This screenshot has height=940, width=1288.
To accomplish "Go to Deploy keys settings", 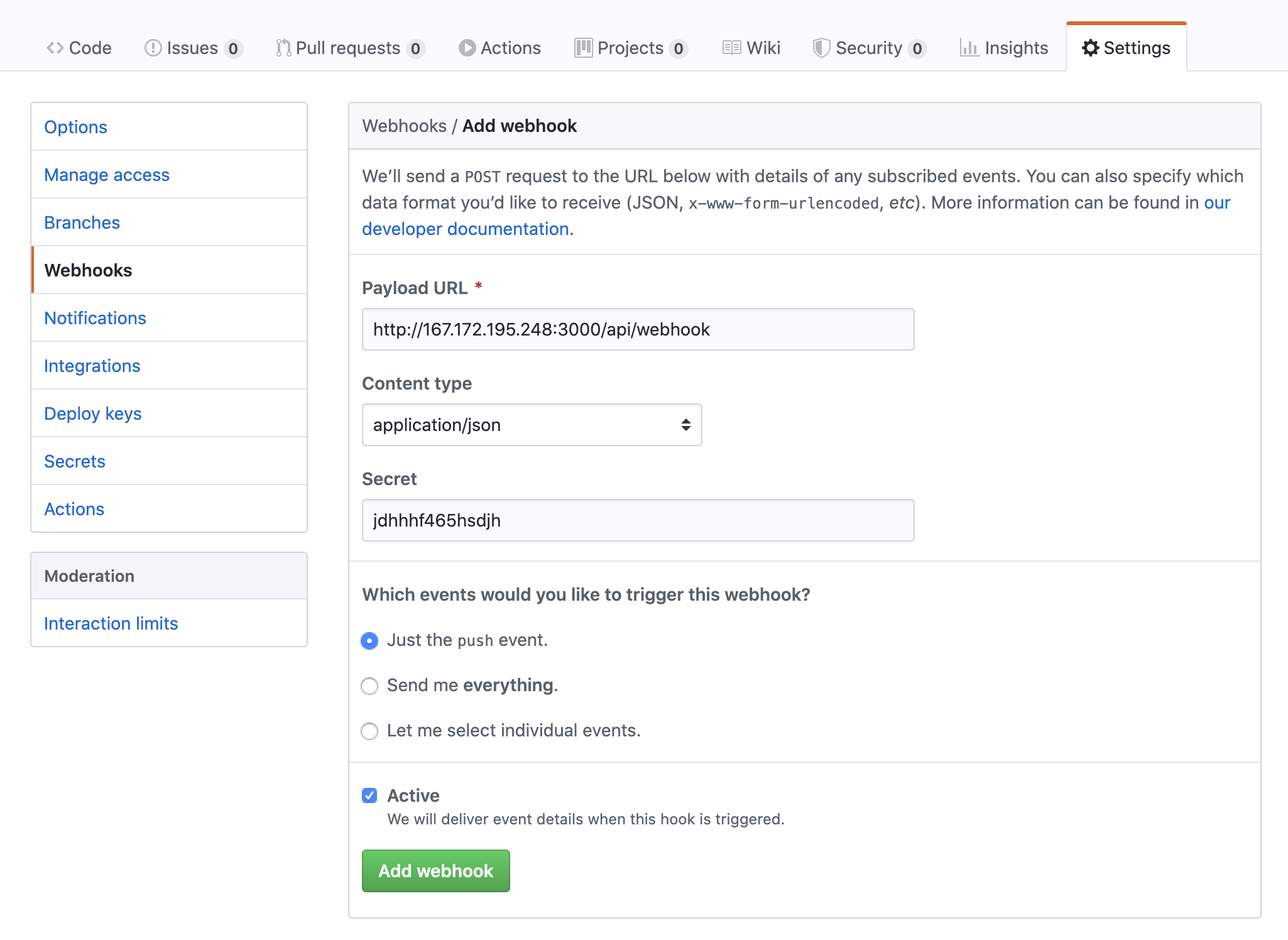I will coord(169,413).
